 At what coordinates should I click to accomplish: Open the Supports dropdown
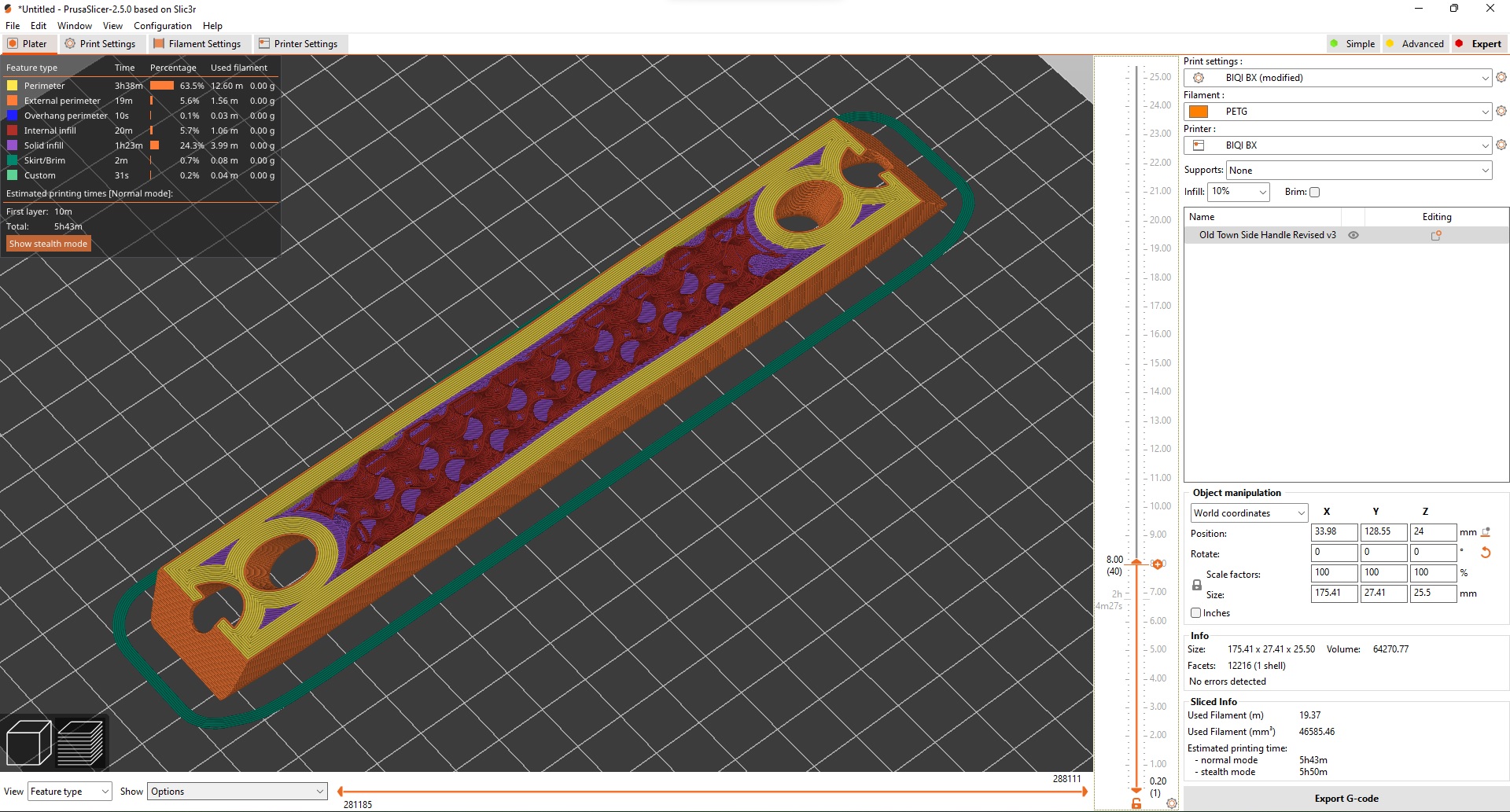[1358, 171]
